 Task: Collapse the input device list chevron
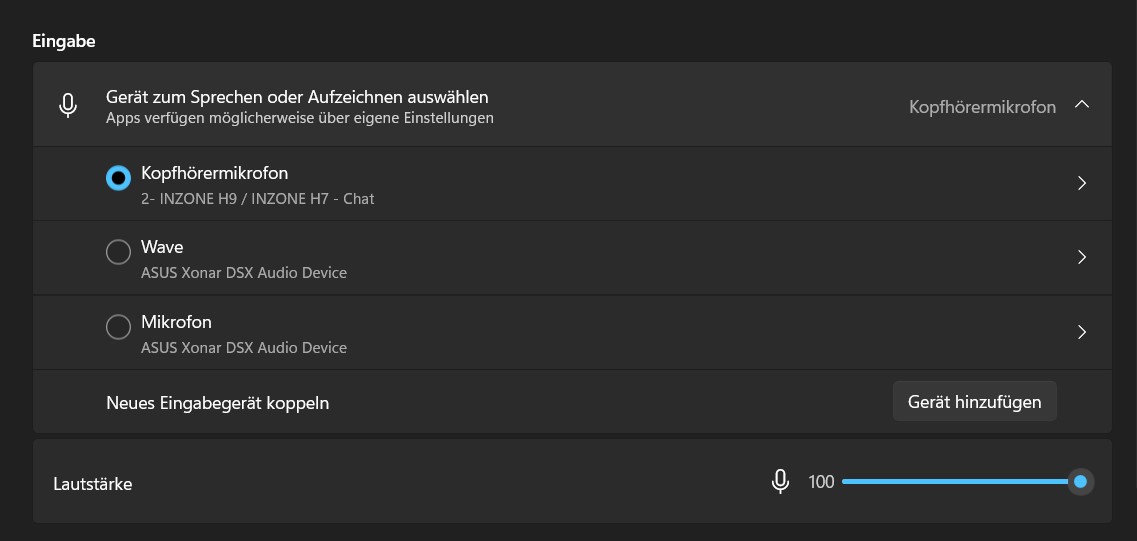[x=1081, y=105]
